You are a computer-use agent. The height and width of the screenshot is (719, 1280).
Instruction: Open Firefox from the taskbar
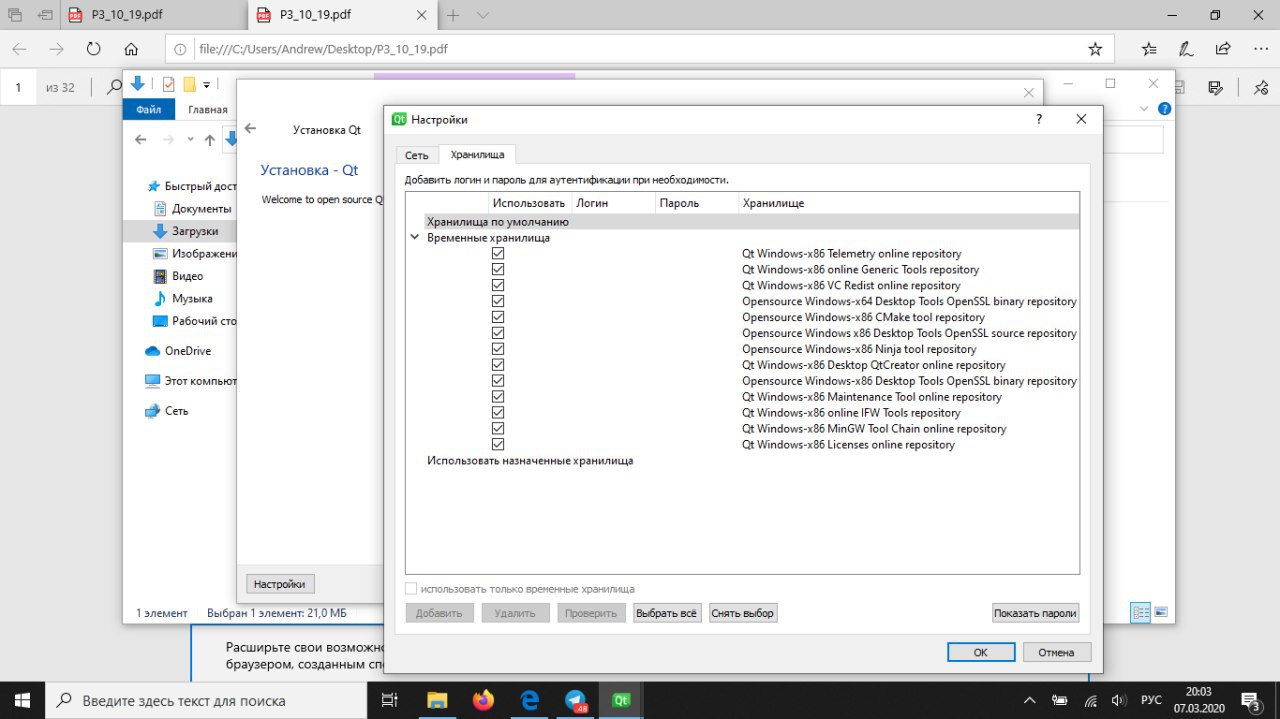pos(484,700)
